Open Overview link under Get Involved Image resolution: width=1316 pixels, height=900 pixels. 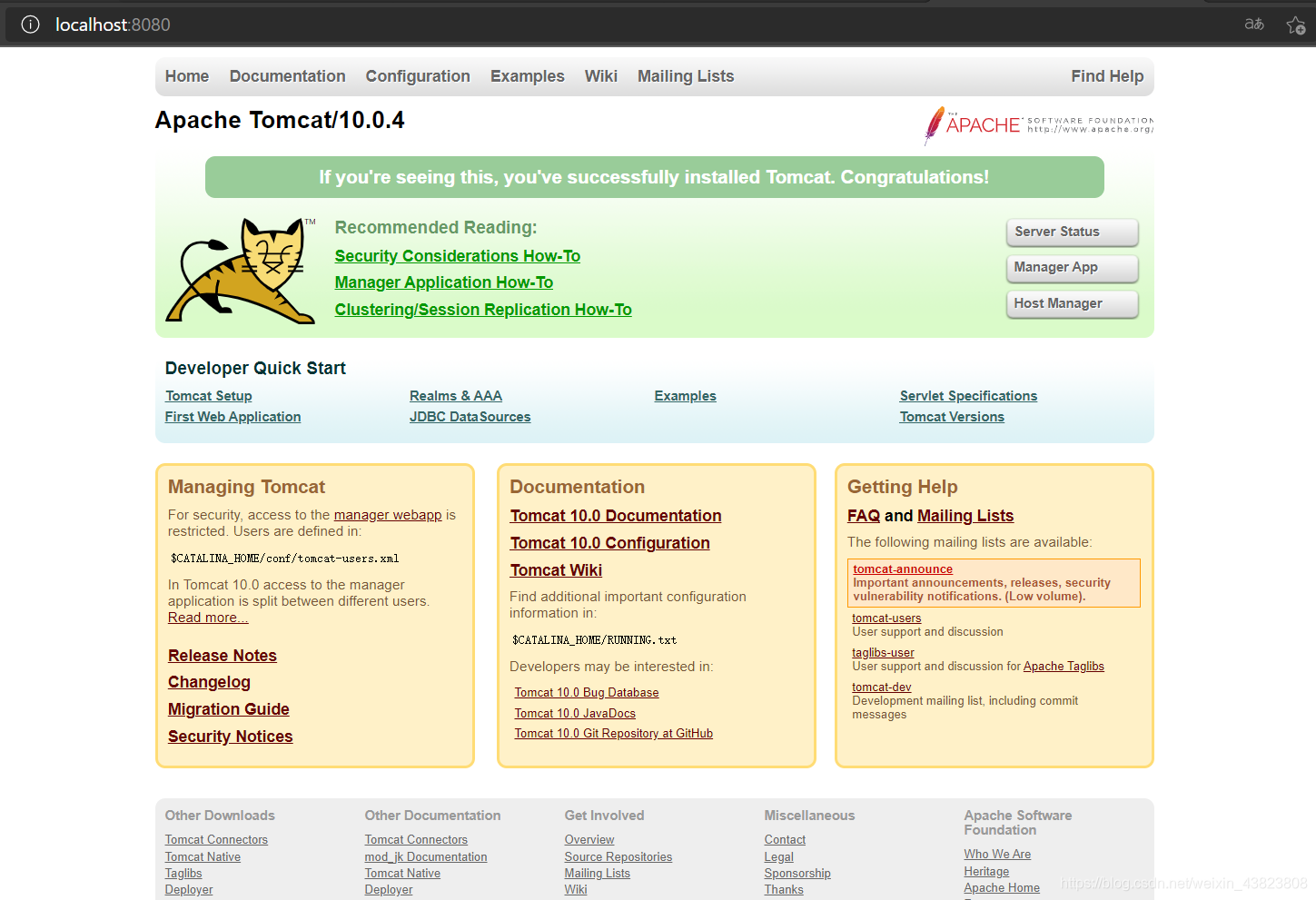589,840
